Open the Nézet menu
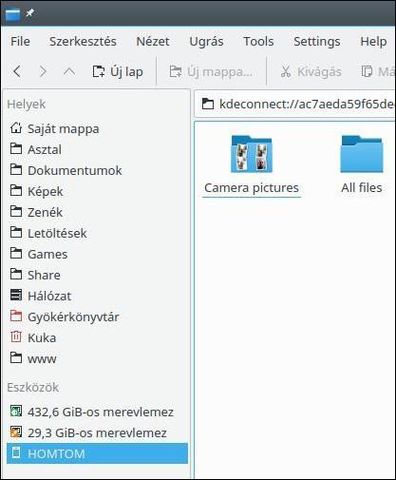 click(153, 41)
